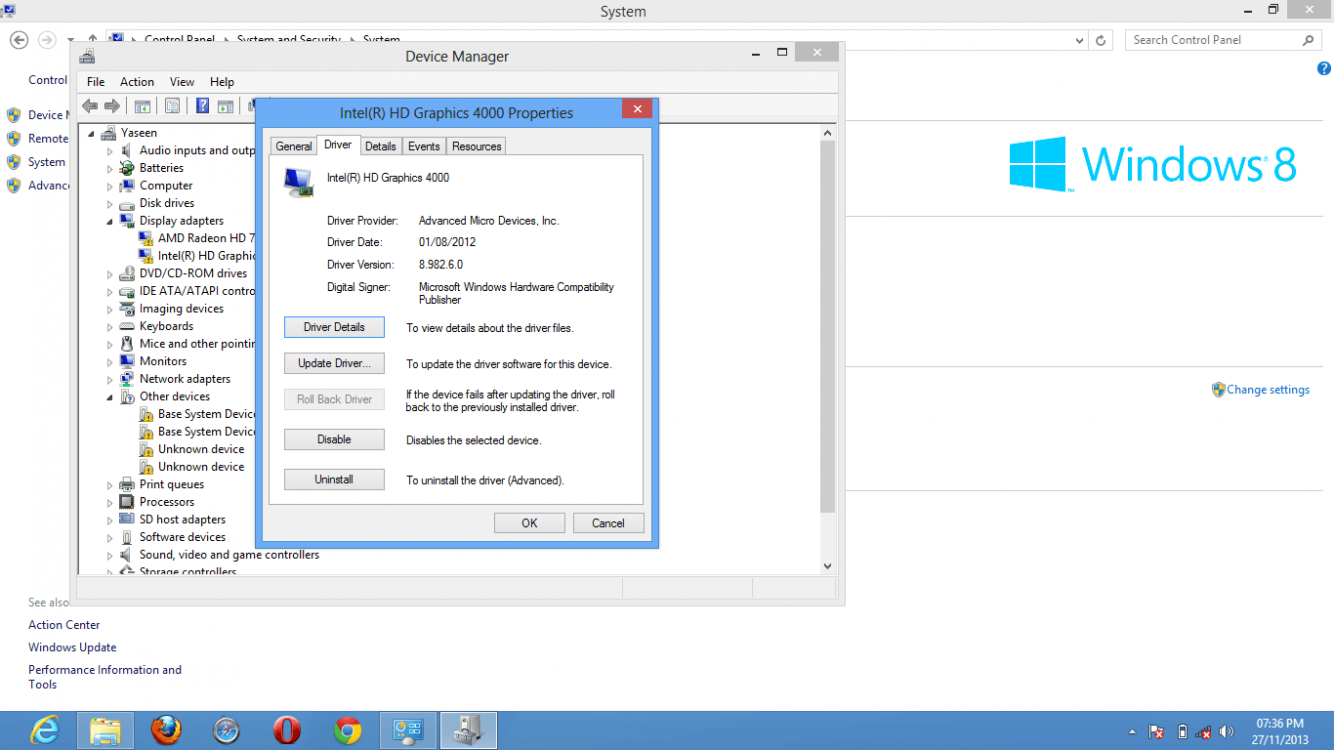Click Back arrow in Device Manager toolbar

tap(90, 106)
